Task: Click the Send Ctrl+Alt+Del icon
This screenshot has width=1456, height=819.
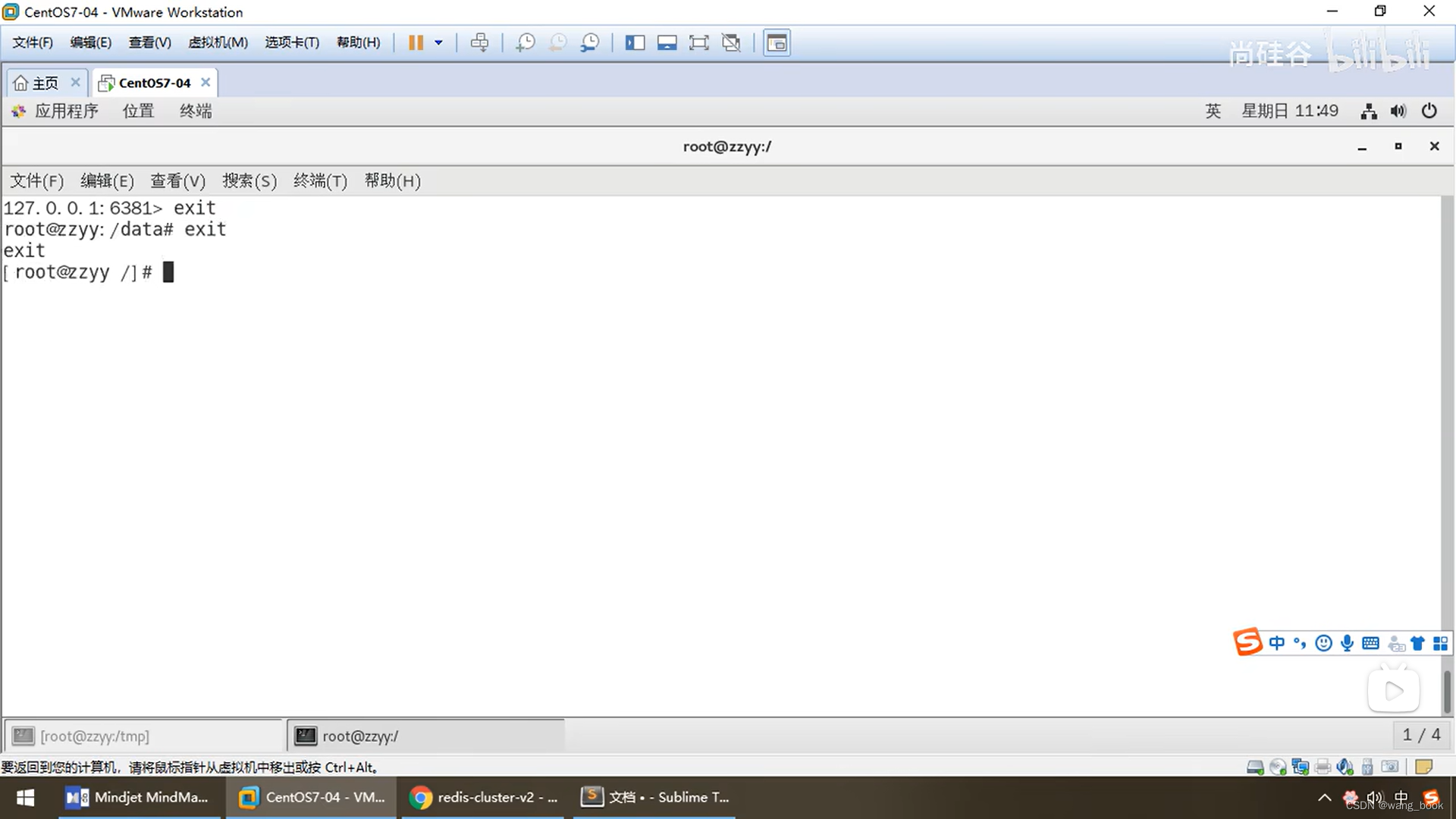Action: point(479,42)
